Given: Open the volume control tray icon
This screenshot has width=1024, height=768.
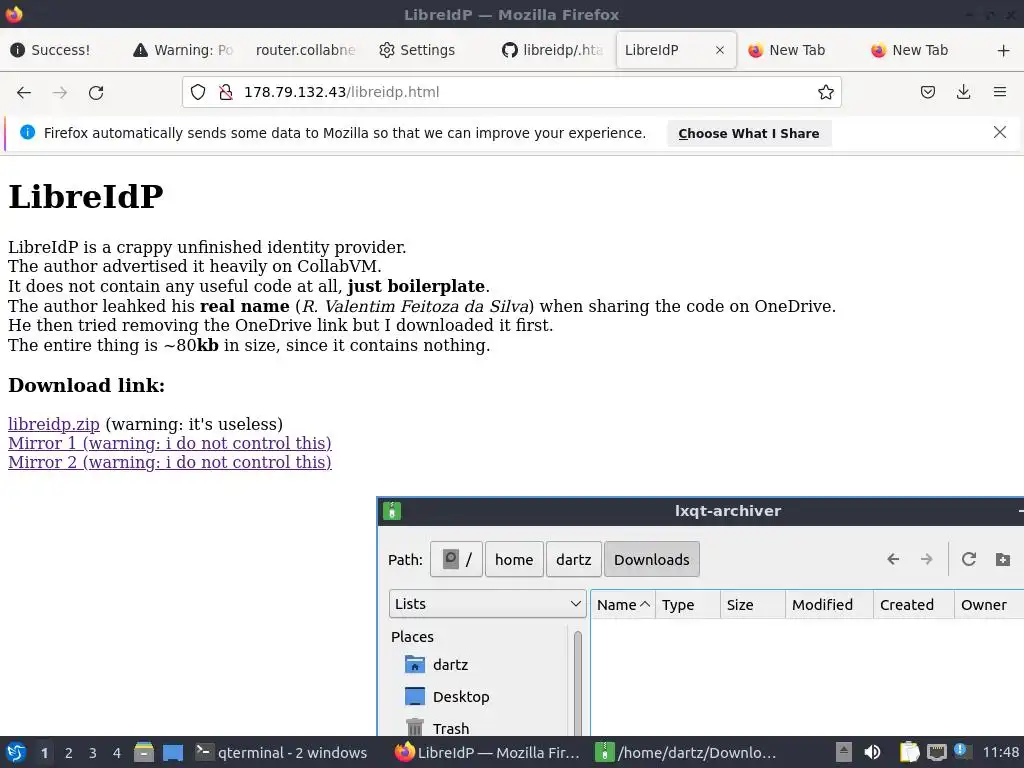Looking at the screenshot, I should pos(872,752).
